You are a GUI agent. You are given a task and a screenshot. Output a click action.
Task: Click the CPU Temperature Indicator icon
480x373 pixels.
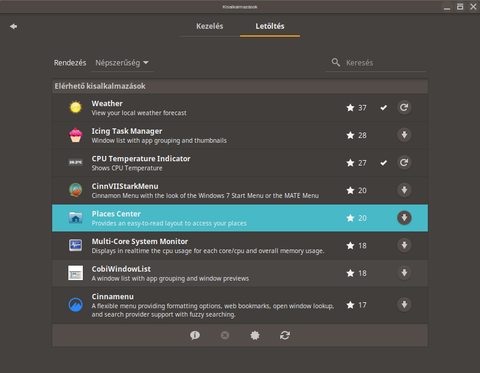pyautogui.click(x=76, y=162)
